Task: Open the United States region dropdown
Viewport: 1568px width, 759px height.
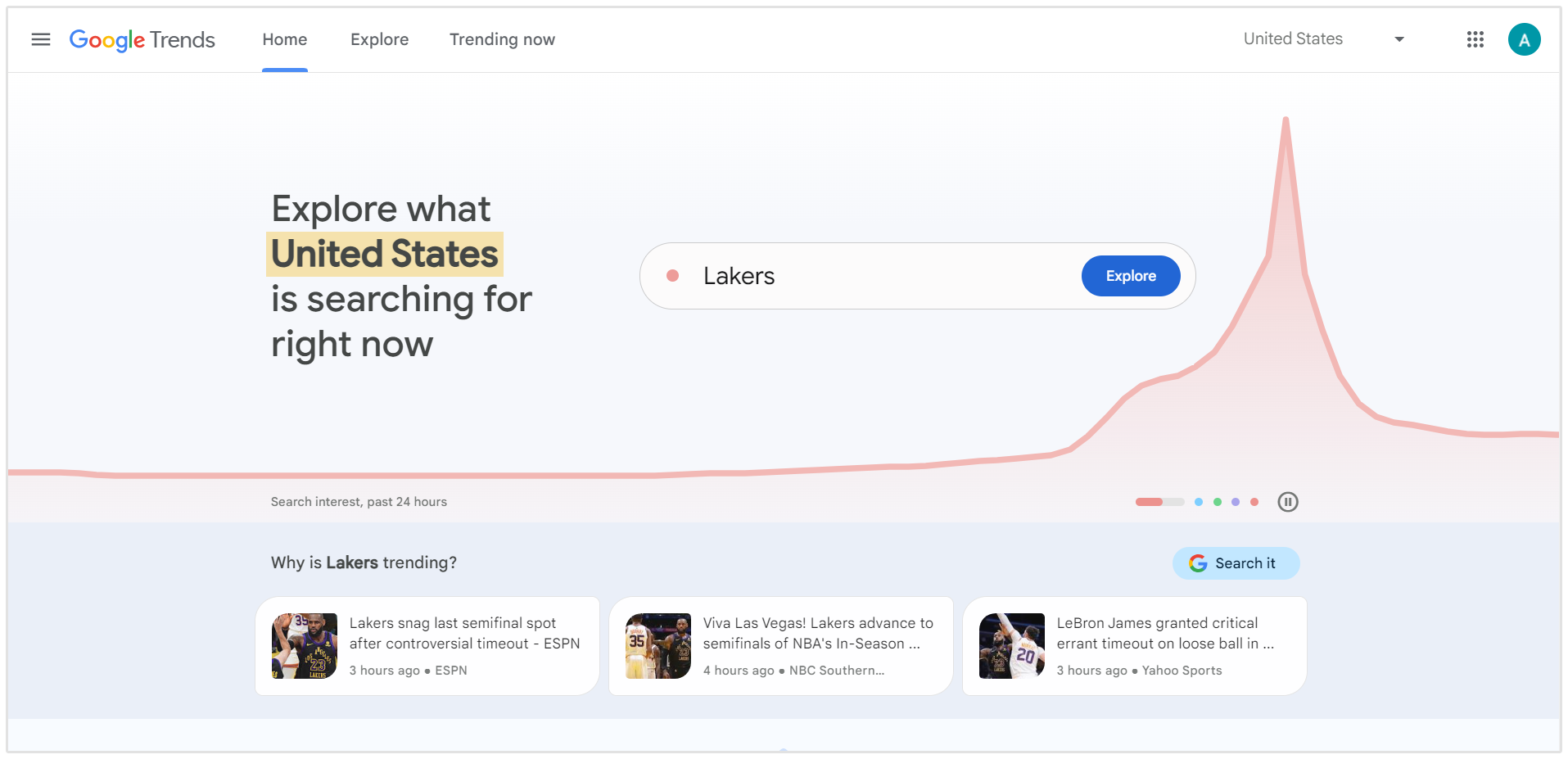Action: [1293, 38]
